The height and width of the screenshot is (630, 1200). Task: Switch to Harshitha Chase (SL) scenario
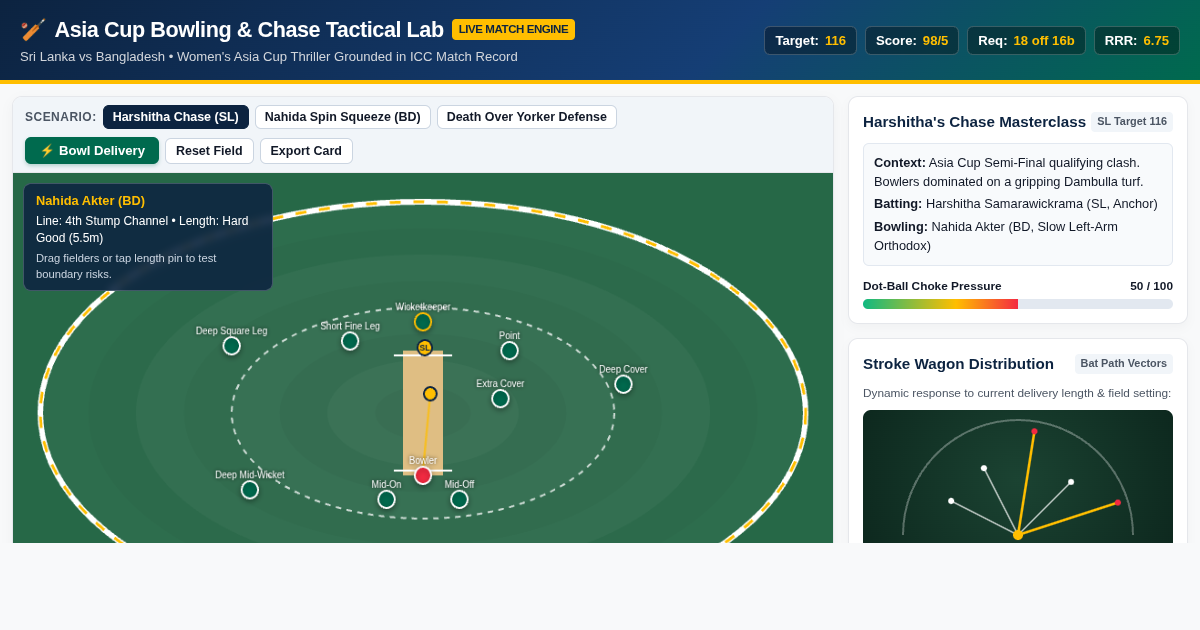point(176,117)
